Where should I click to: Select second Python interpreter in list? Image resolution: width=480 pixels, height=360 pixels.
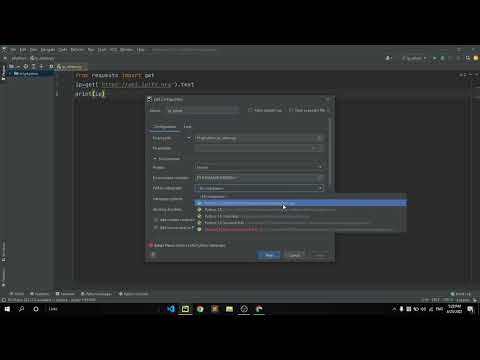300,210
